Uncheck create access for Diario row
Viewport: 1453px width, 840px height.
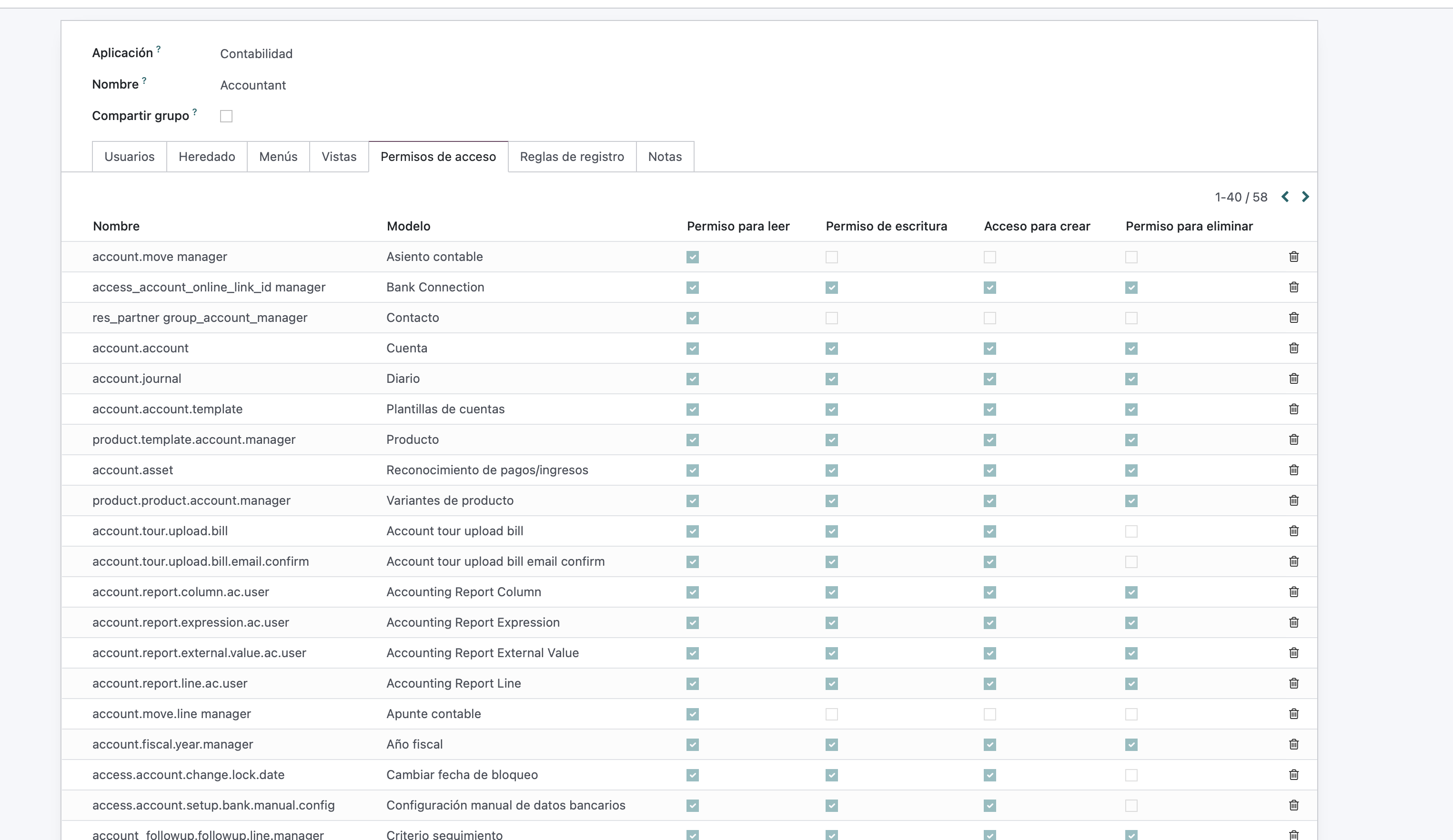(x=990, y=380)
